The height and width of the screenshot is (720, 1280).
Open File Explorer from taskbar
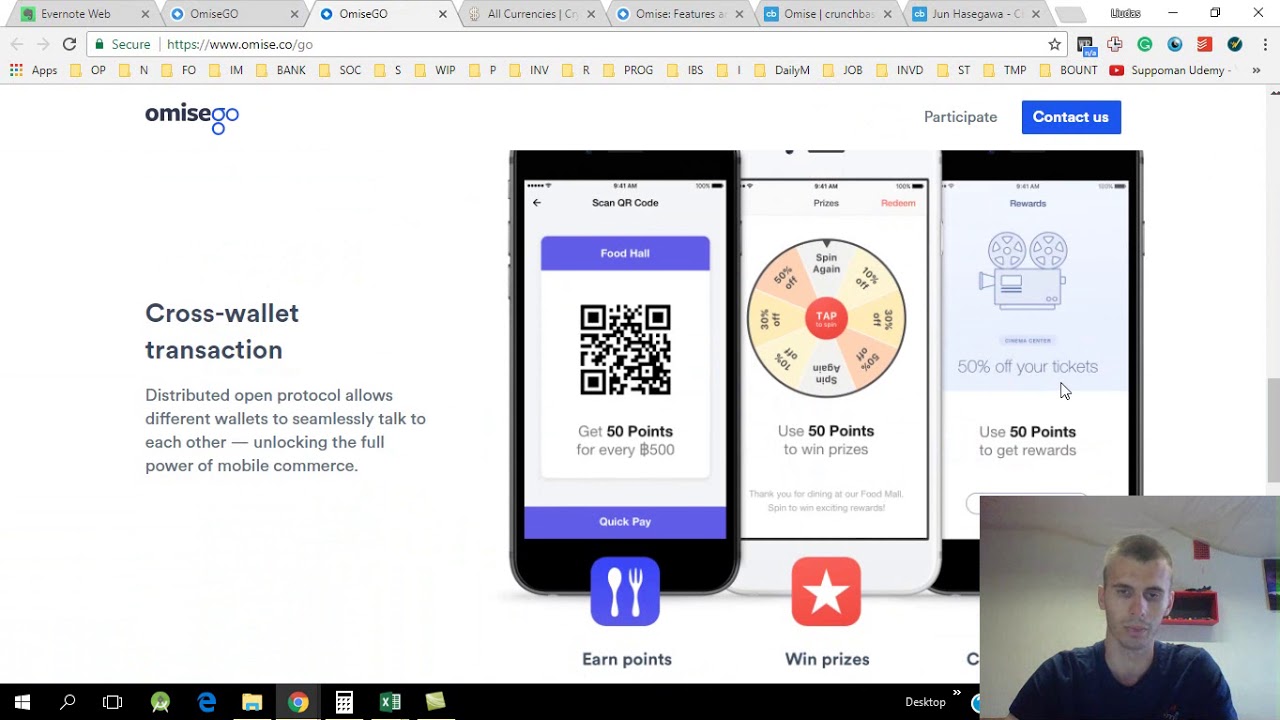[252, 702]
